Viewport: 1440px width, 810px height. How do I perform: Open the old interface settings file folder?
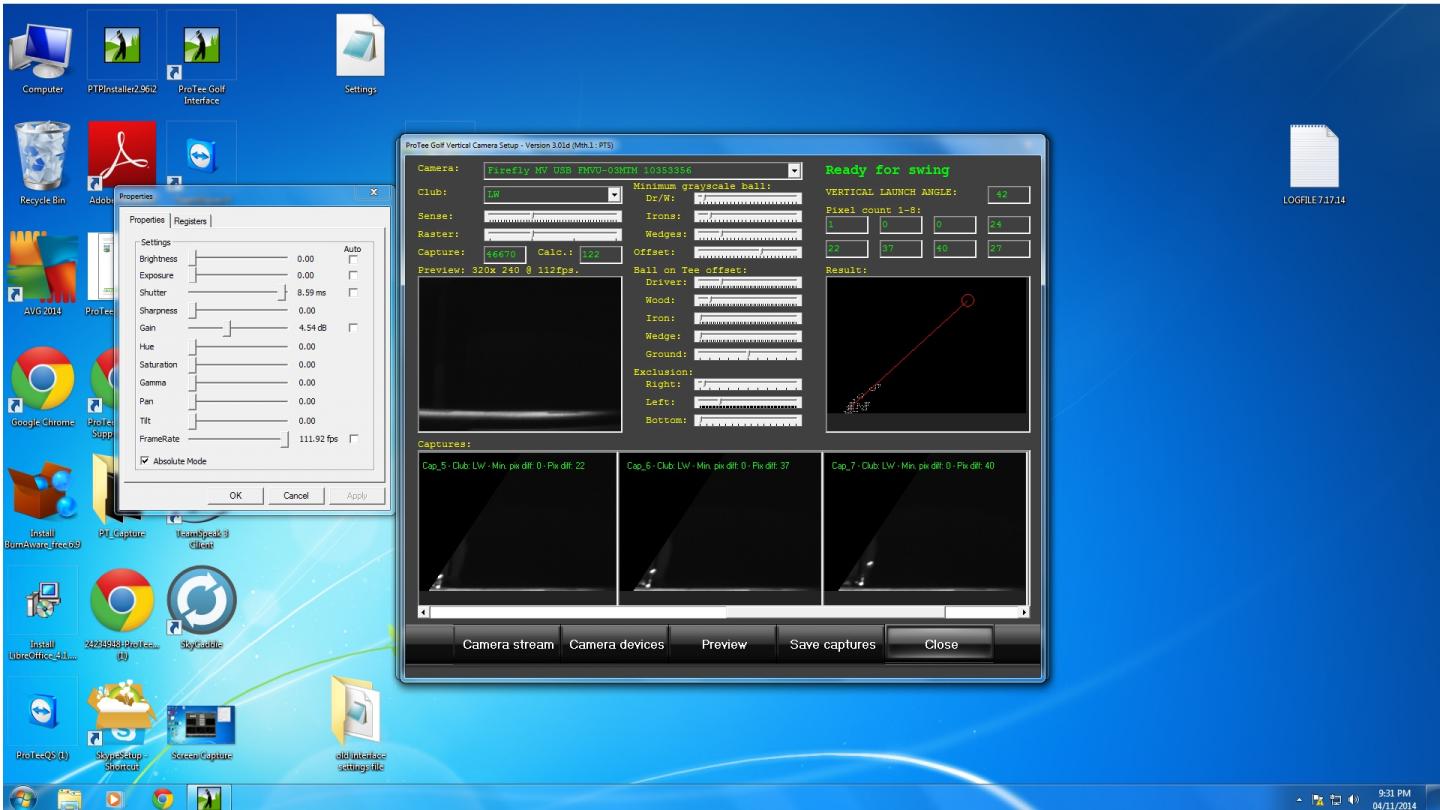point(360,726)
